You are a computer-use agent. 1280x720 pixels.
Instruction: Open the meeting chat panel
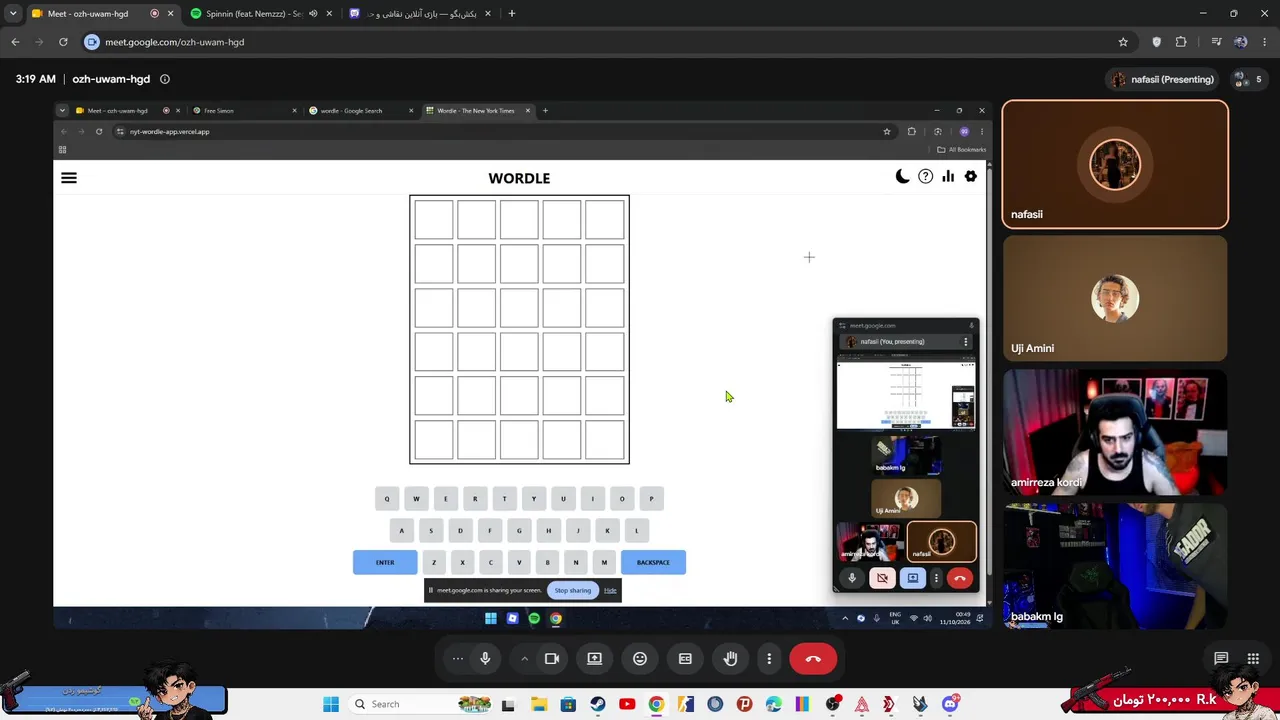click(x=1221, y=658)
